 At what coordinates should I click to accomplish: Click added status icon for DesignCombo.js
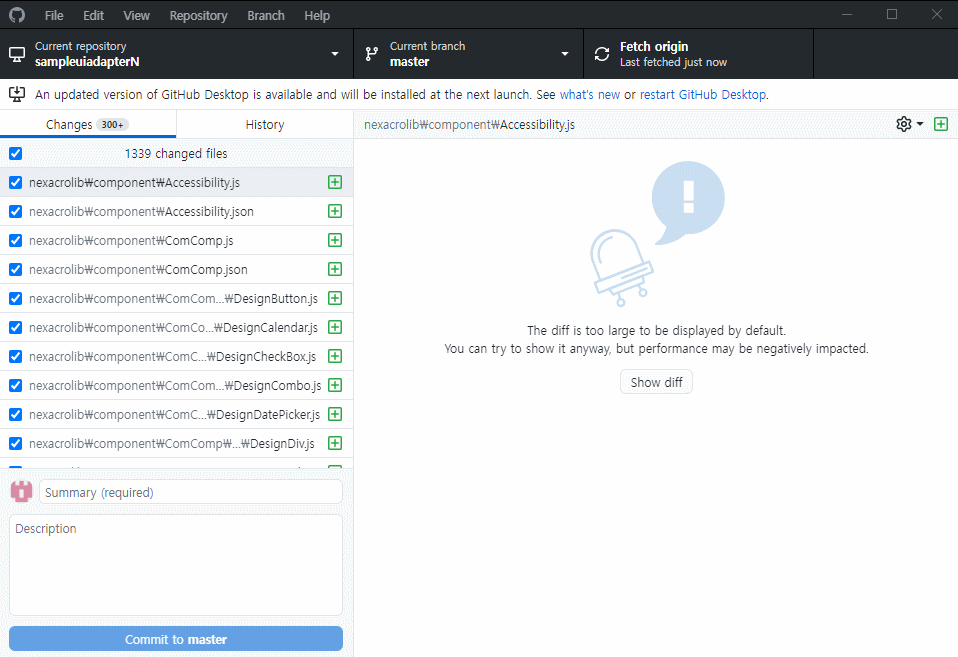click(335, 386)
